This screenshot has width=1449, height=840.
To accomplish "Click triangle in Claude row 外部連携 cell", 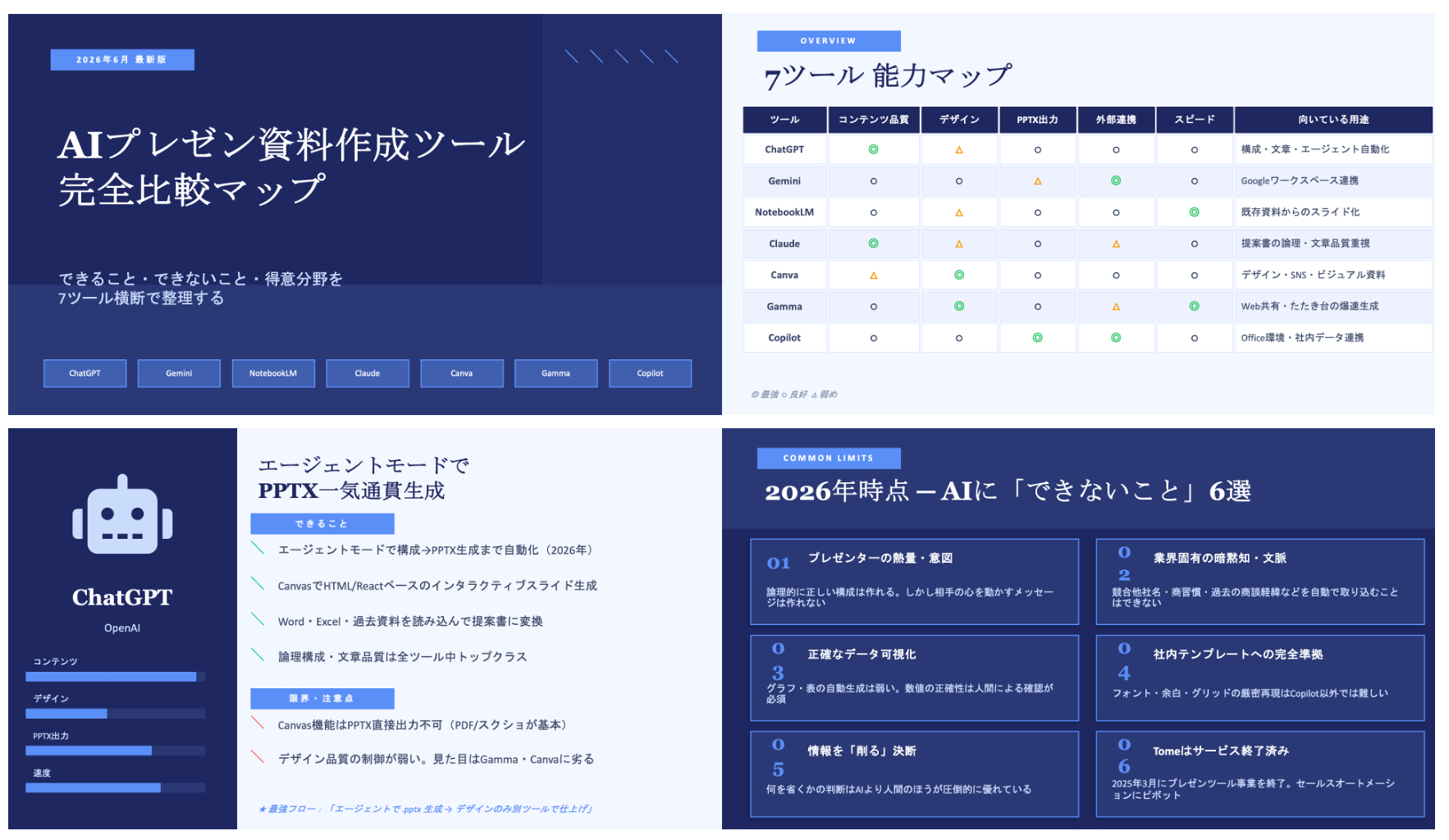I will pos(1116,244).
